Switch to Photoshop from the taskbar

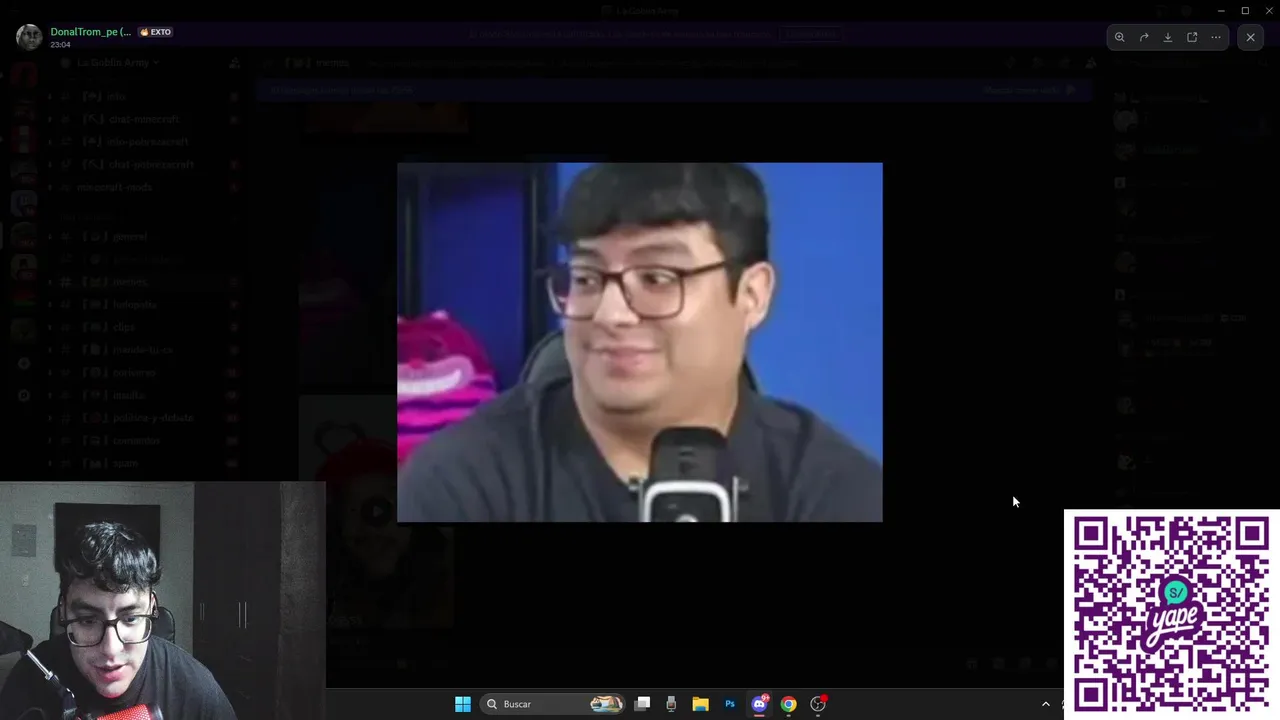click(x=730, y=704)
